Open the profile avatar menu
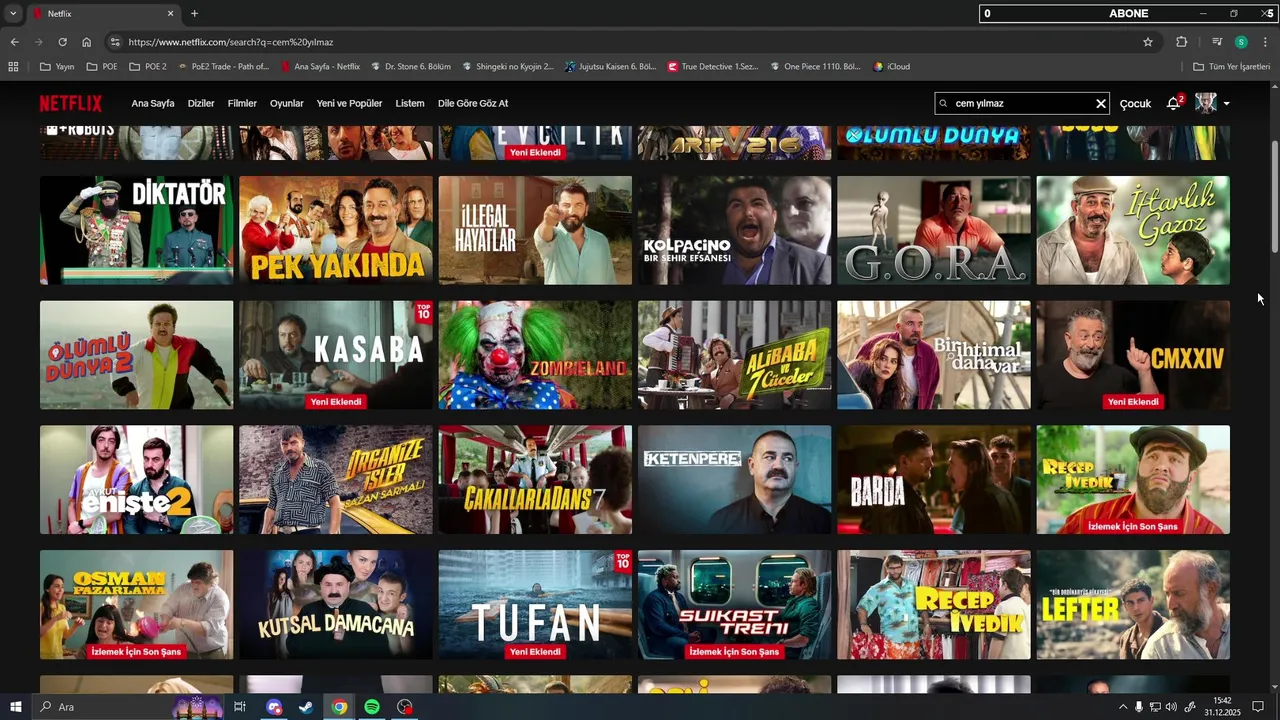Image resolution: width=1280 pixels, height=720 pixels. pos(1206,103)
